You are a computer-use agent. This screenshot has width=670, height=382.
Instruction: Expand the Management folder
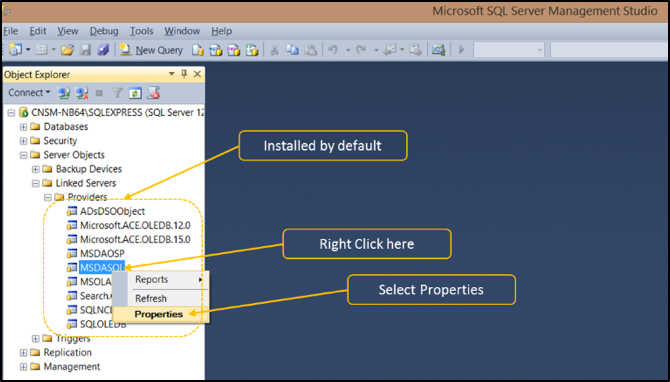24,367
